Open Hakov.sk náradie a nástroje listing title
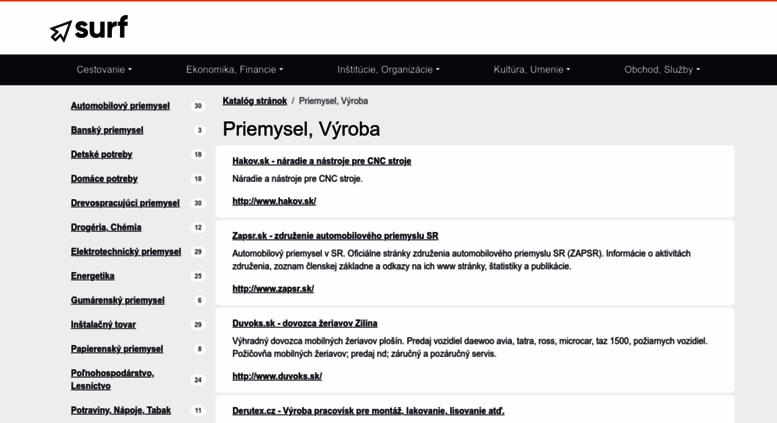This screenshot has width=777, height=423. (x=322, y=161)
